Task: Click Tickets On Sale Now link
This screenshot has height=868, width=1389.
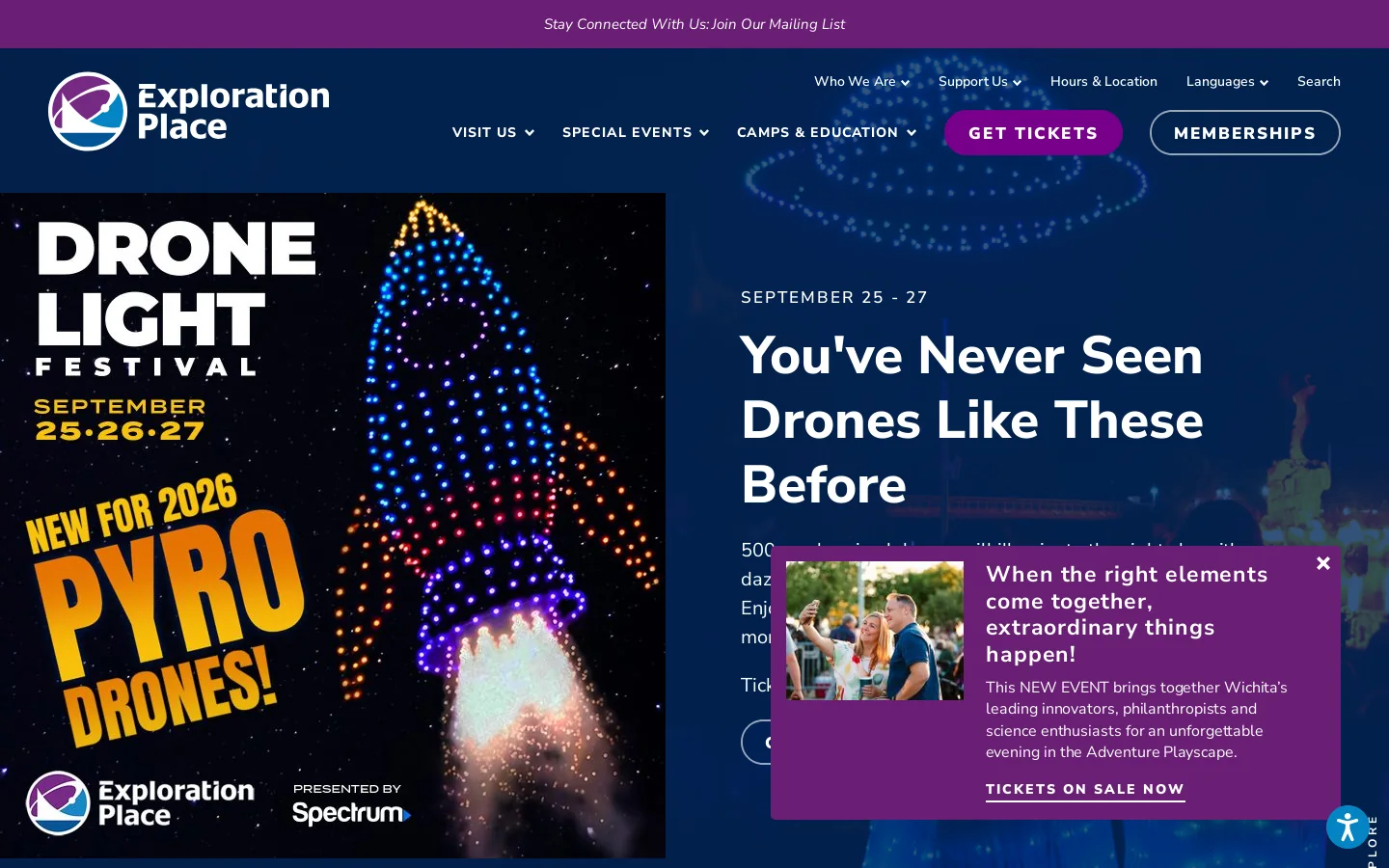Action: click(x=1085, y=790)
